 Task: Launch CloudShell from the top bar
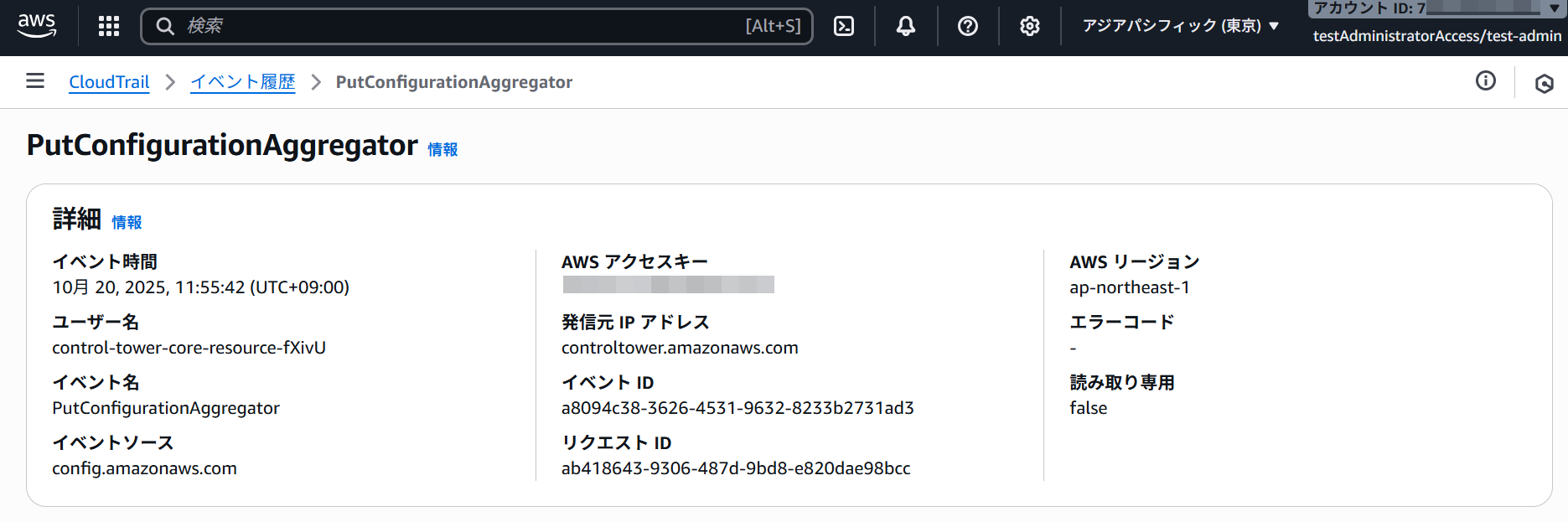tap(844, 26)
